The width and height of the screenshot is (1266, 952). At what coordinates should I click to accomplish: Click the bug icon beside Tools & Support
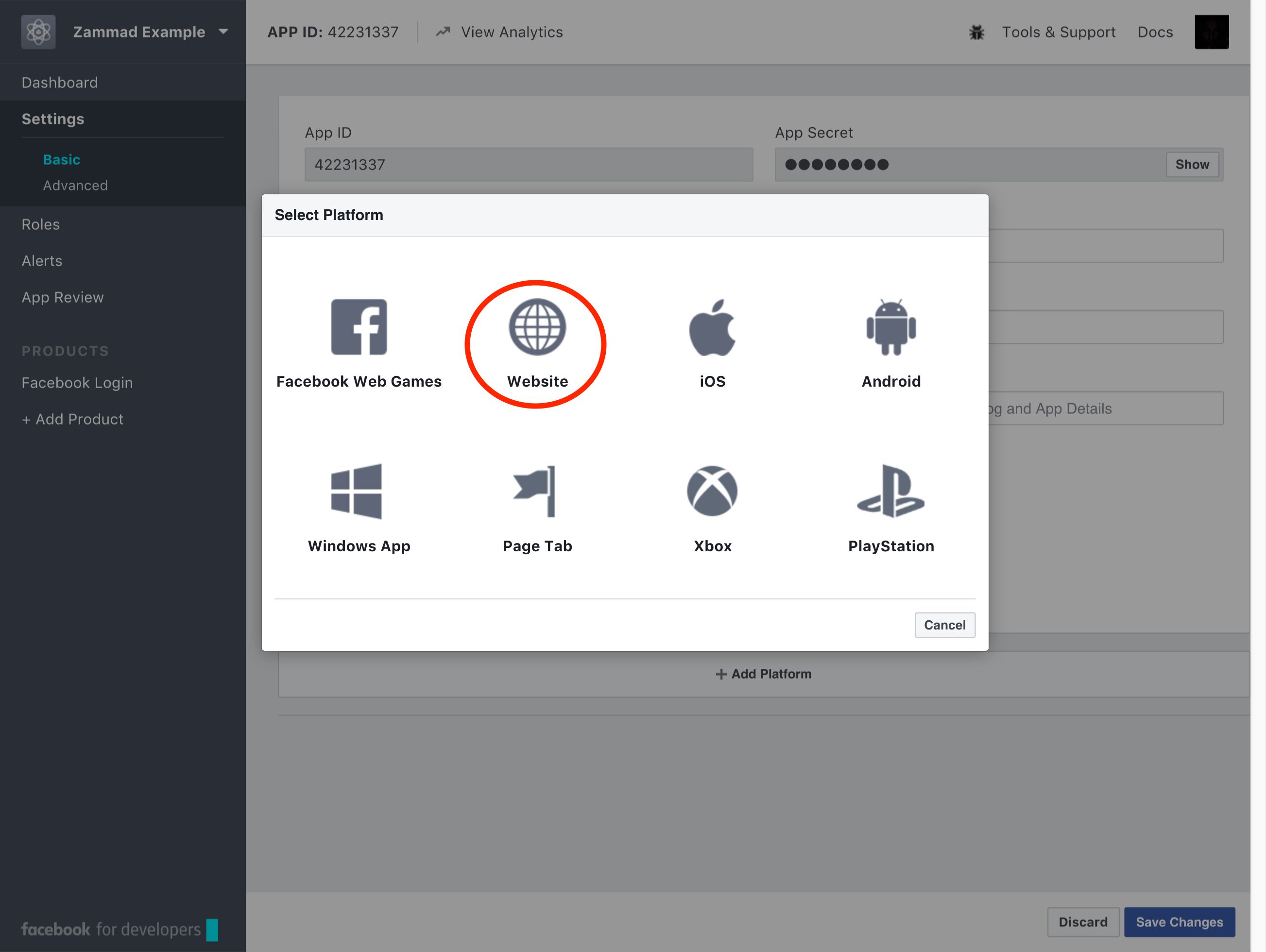click(977, 33)
